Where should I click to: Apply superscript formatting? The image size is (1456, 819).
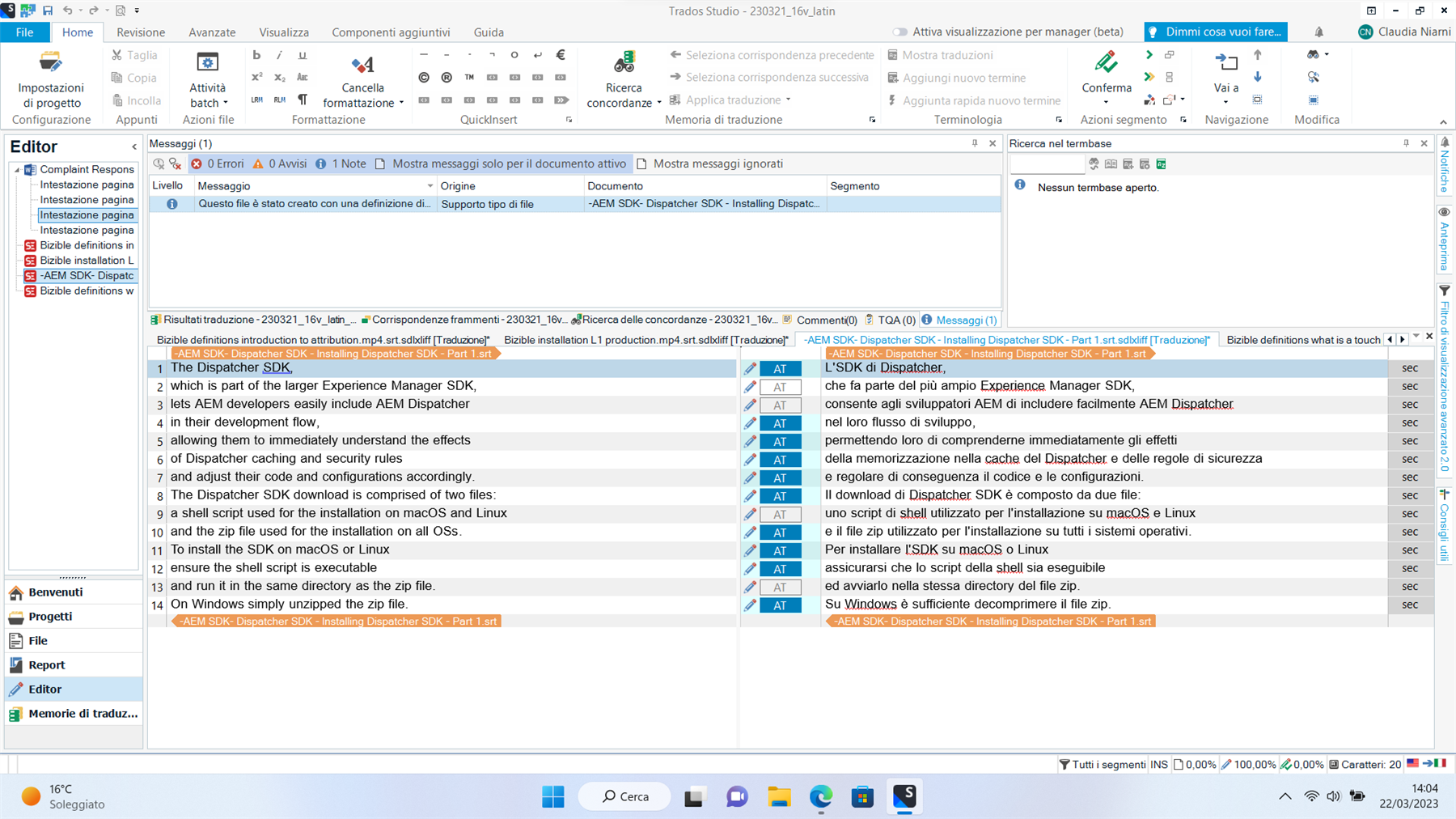(x=256, y=78)
